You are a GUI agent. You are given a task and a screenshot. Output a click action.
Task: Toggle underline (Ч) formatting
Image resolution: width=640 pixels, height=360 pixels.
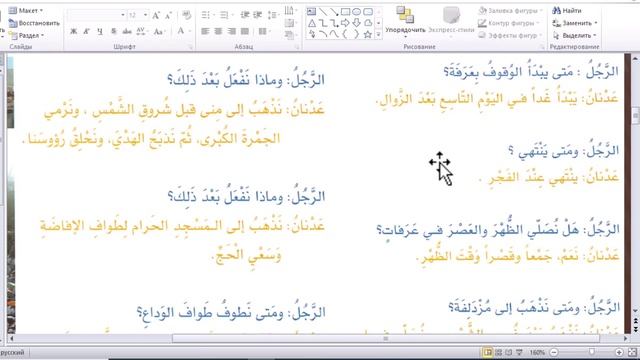pos(100,31)
